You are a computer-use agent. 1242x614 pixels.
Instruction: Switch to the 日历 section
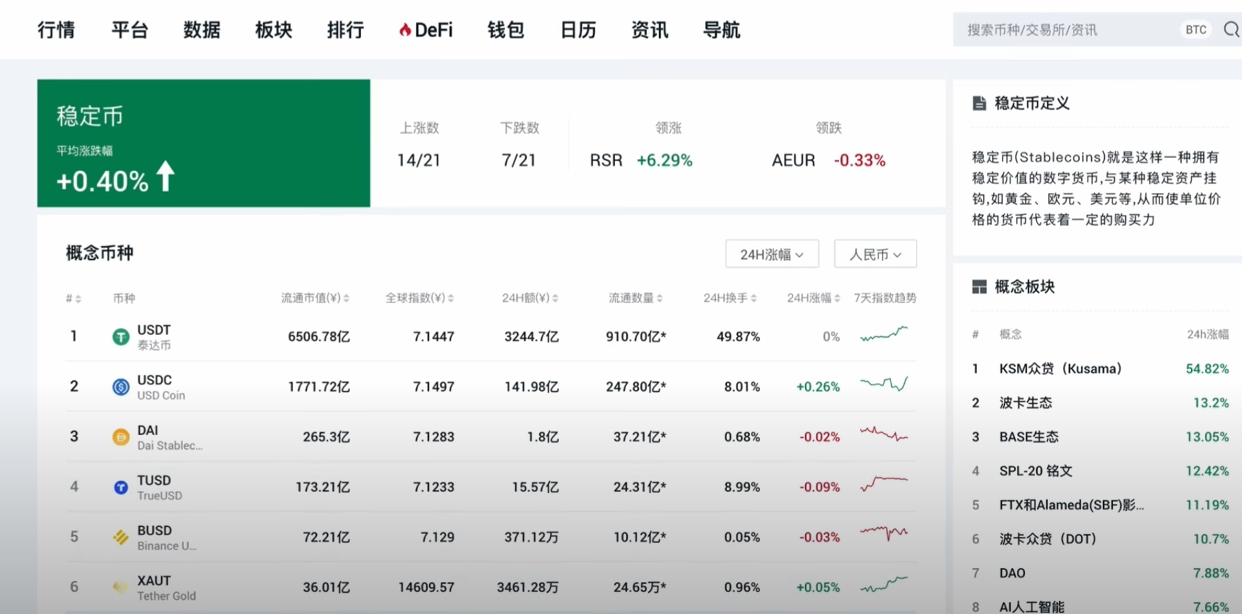577,30
